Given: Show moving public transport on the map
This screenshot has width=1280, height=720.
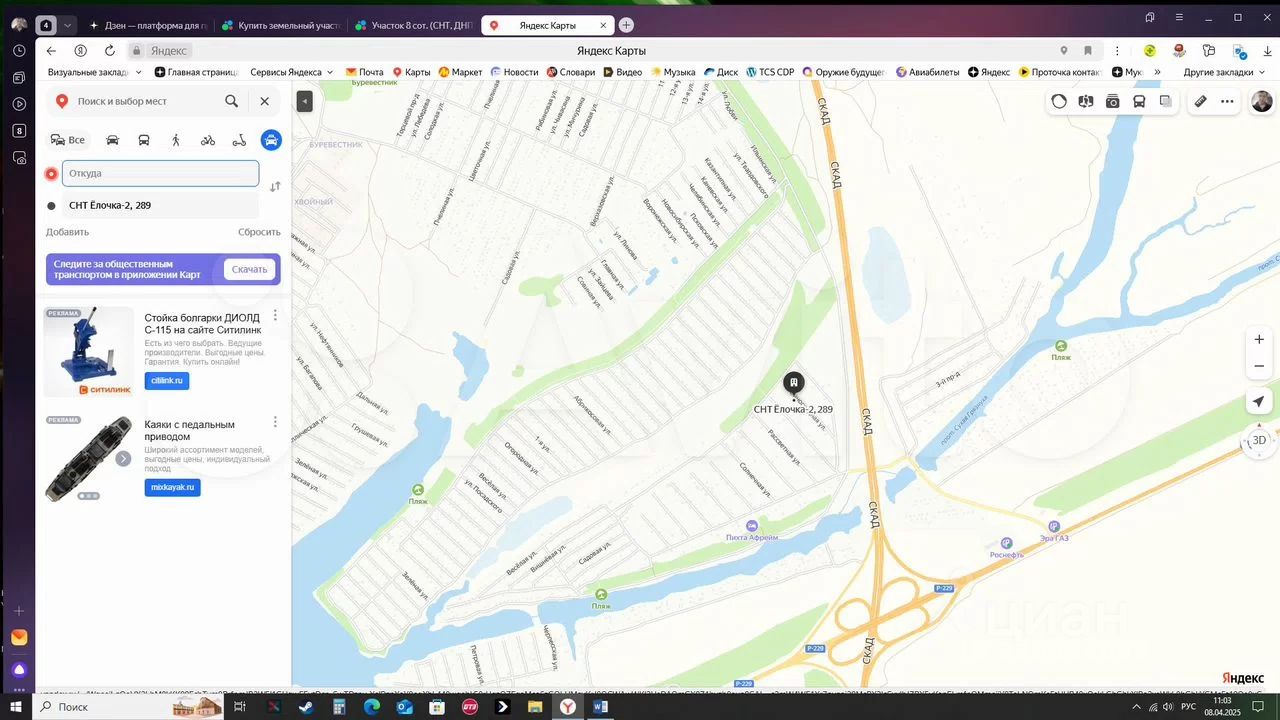Looking at the screenshot, I should tap(1139, 101).
